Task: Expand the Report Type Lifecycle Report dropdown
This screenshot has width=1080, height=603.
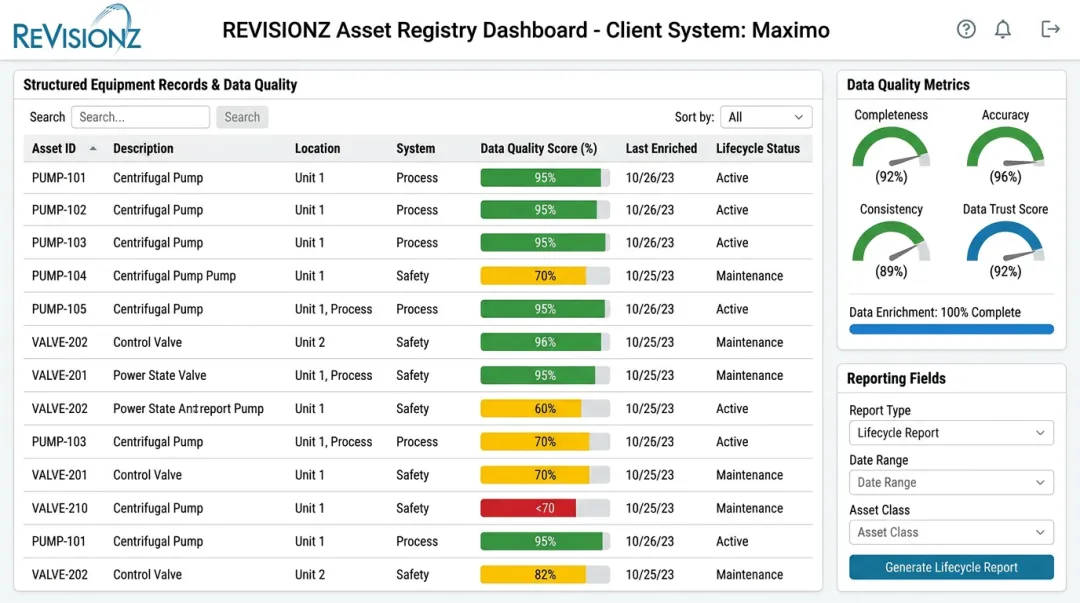Action: [951, 433]
